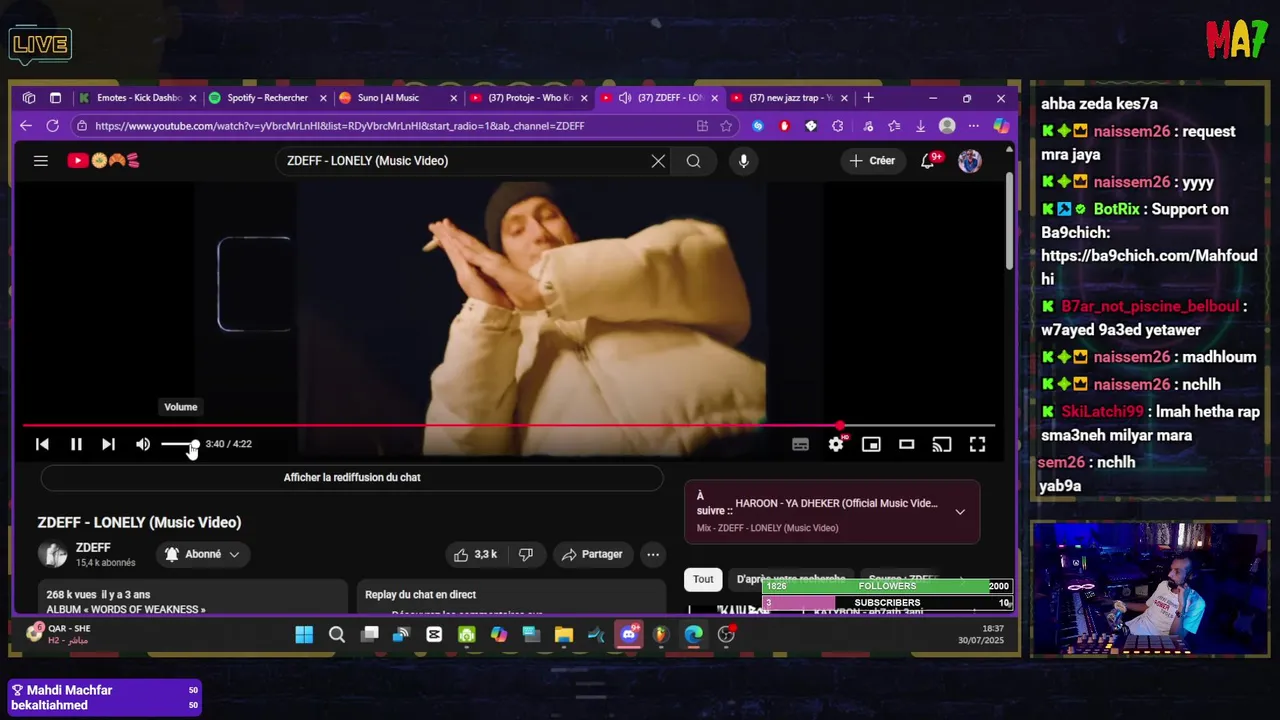Set the volume slider to the middle
Image resolution: width=1280 pixels, height=720 pixels.
[180, 444]
